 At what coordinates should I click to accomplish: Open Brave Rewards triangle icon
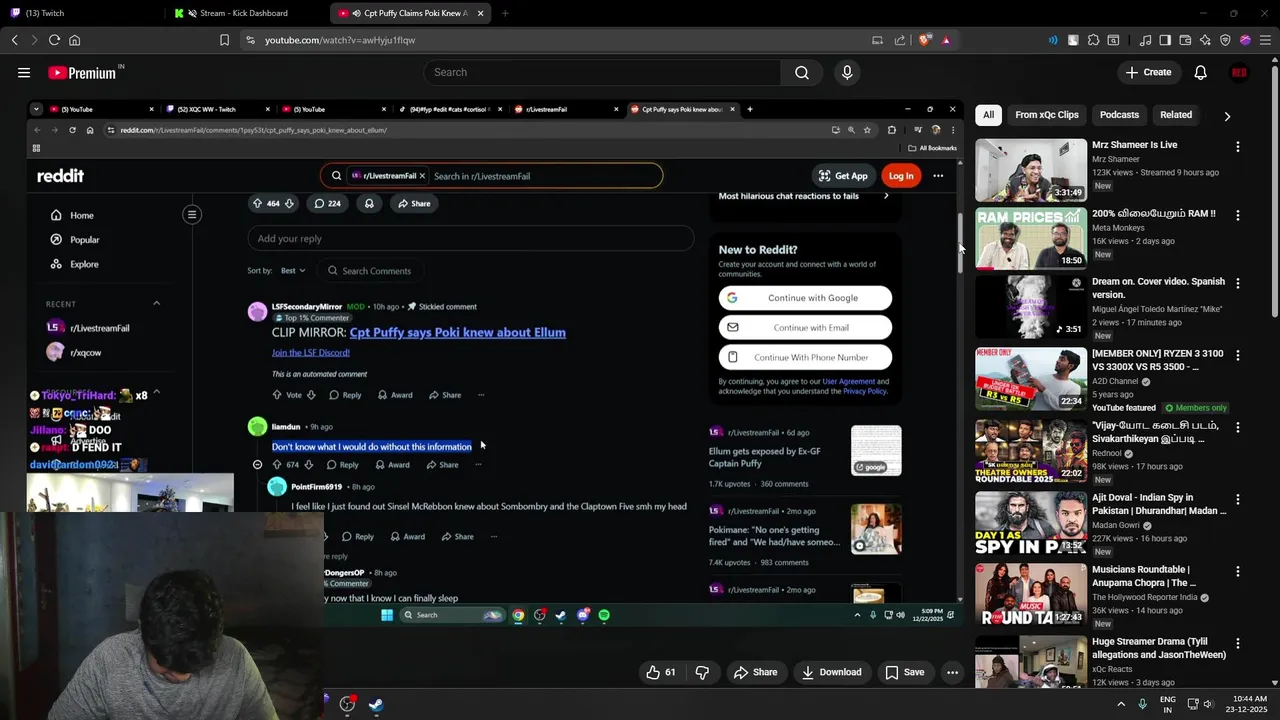(x=946, y=40)
